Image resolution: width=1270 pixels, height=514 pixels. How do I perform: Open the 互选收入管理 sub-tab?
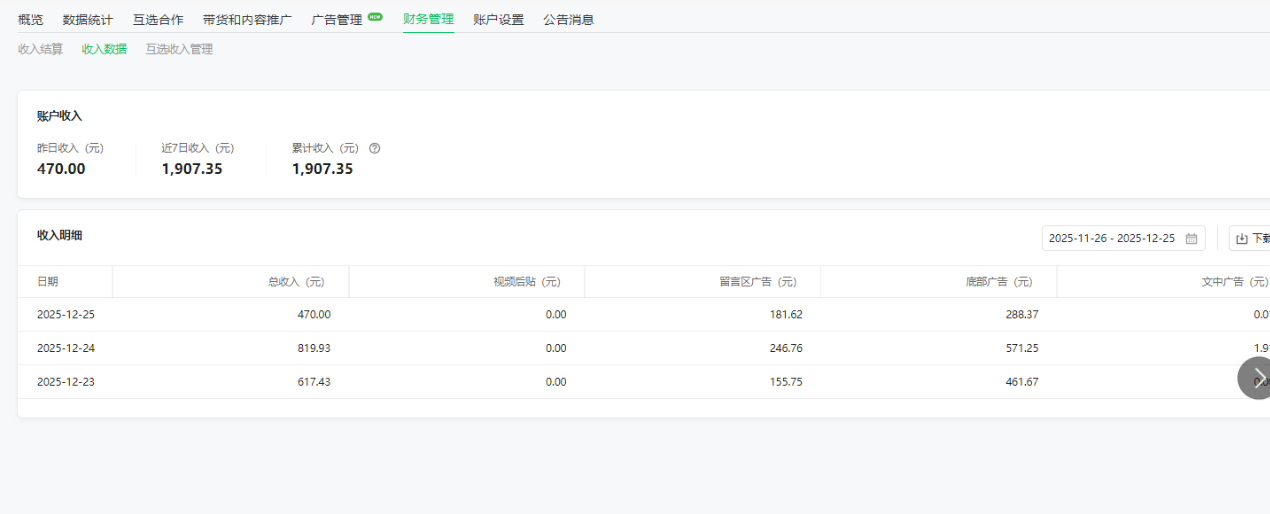tap(179, 49)
